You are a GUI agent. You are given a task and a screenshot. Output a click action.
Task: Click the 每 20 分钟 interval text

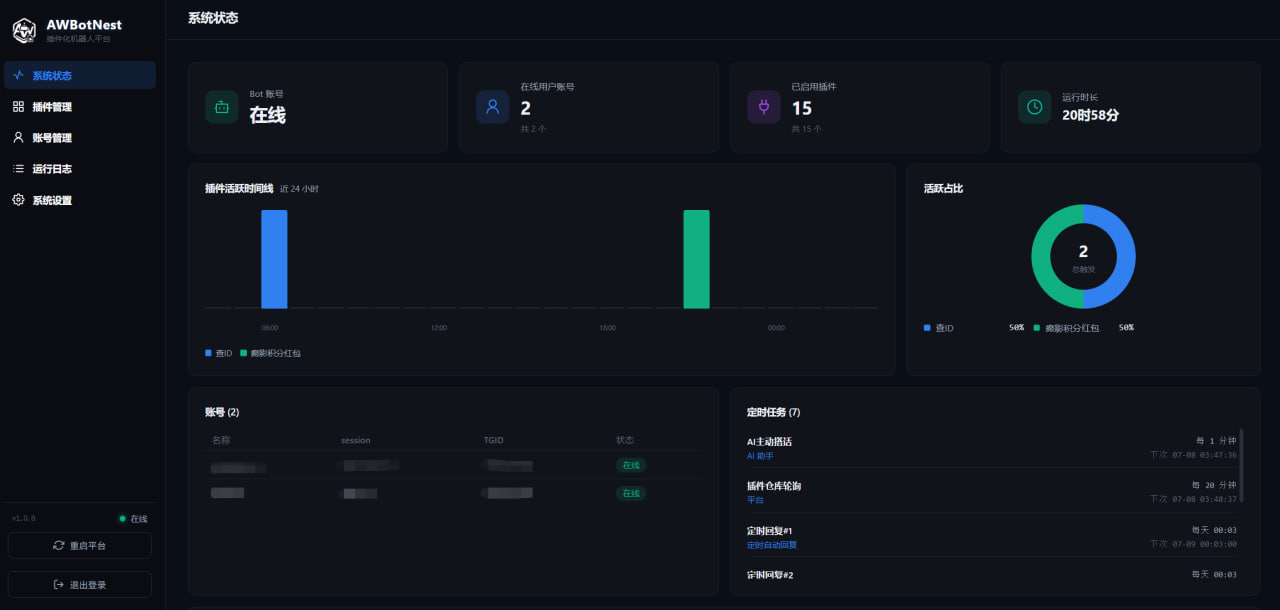tap(1216, 485)
